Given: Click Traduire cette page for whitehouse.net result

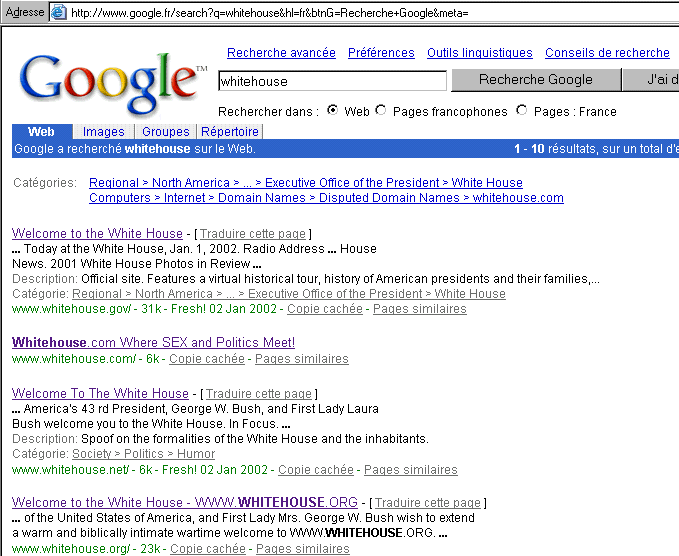Looking at the screenshot, I should pos(259,394).
